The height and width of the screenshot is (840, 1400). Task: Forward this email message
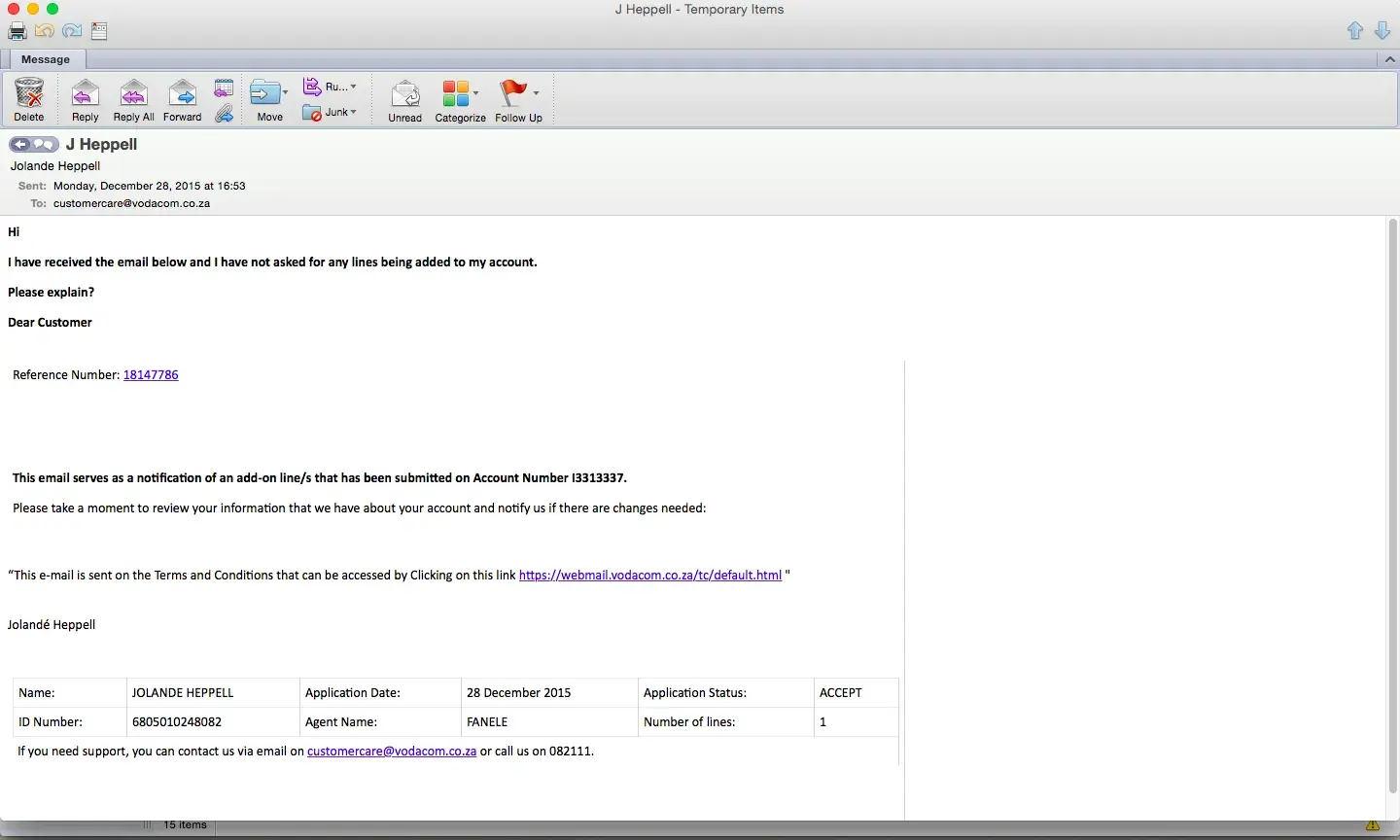(x=182, y=95)
